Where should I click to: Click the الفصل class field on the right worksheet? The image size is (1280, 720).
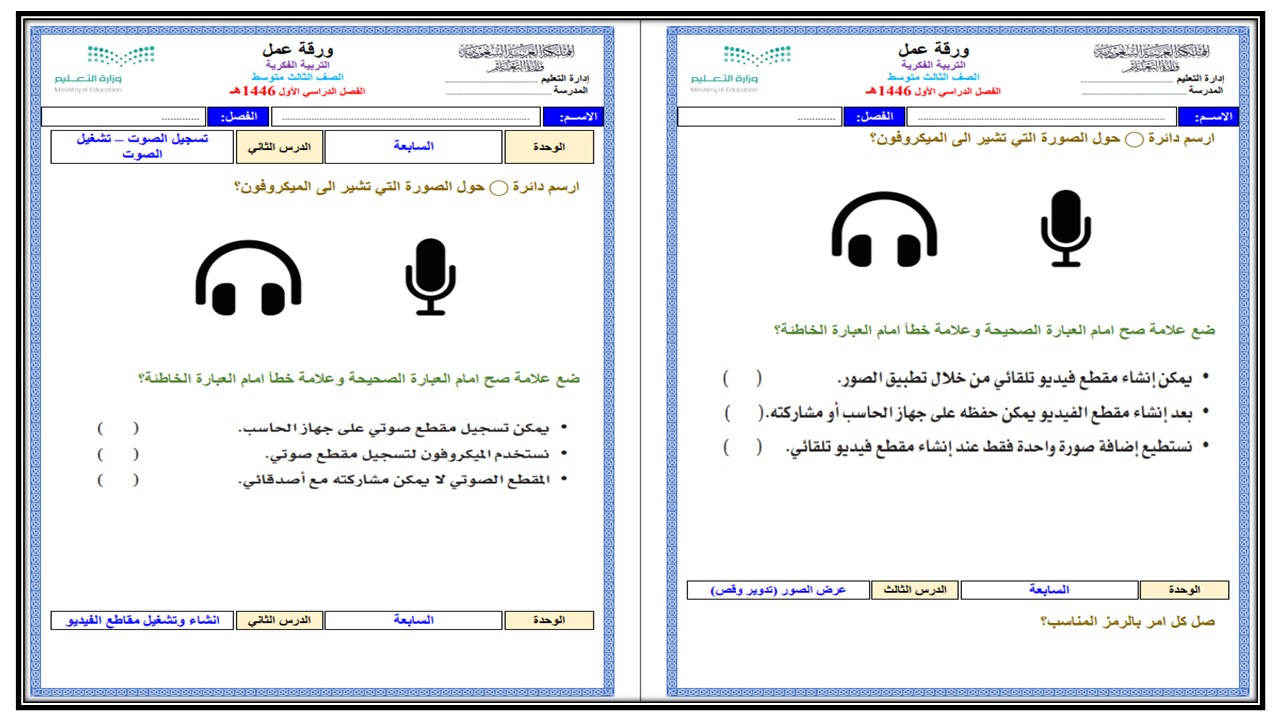pos(760,117)
